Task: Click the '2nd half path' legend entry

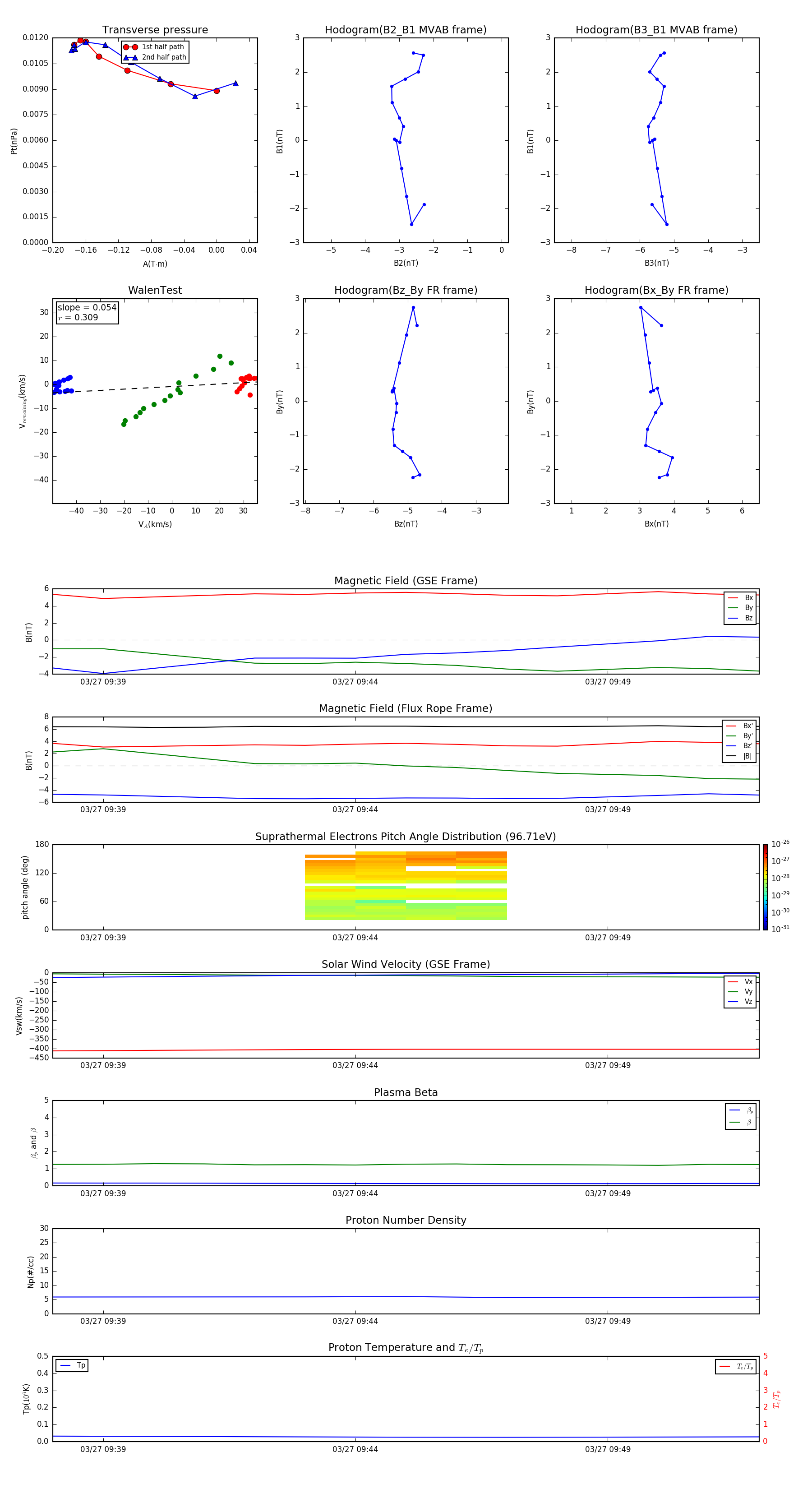Action: pos(155,57)
